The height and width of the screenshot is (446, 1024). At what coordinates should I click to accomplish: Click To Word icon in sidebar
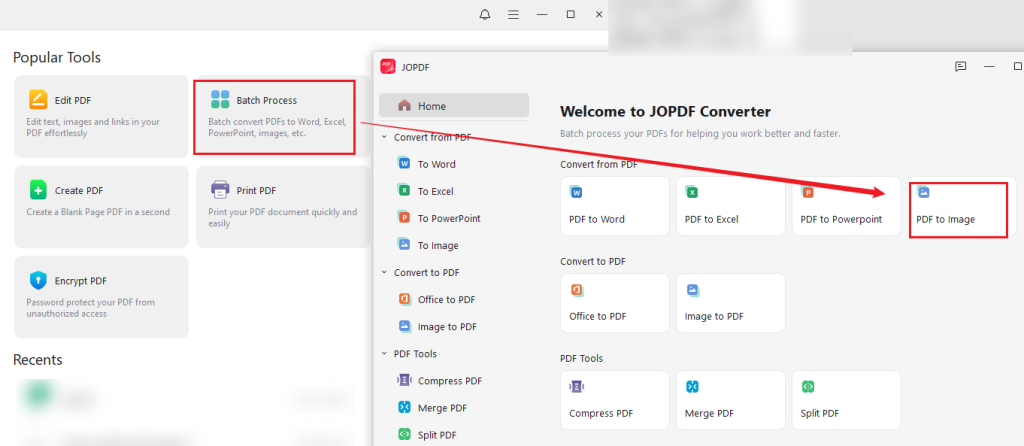tap(404, 163)
